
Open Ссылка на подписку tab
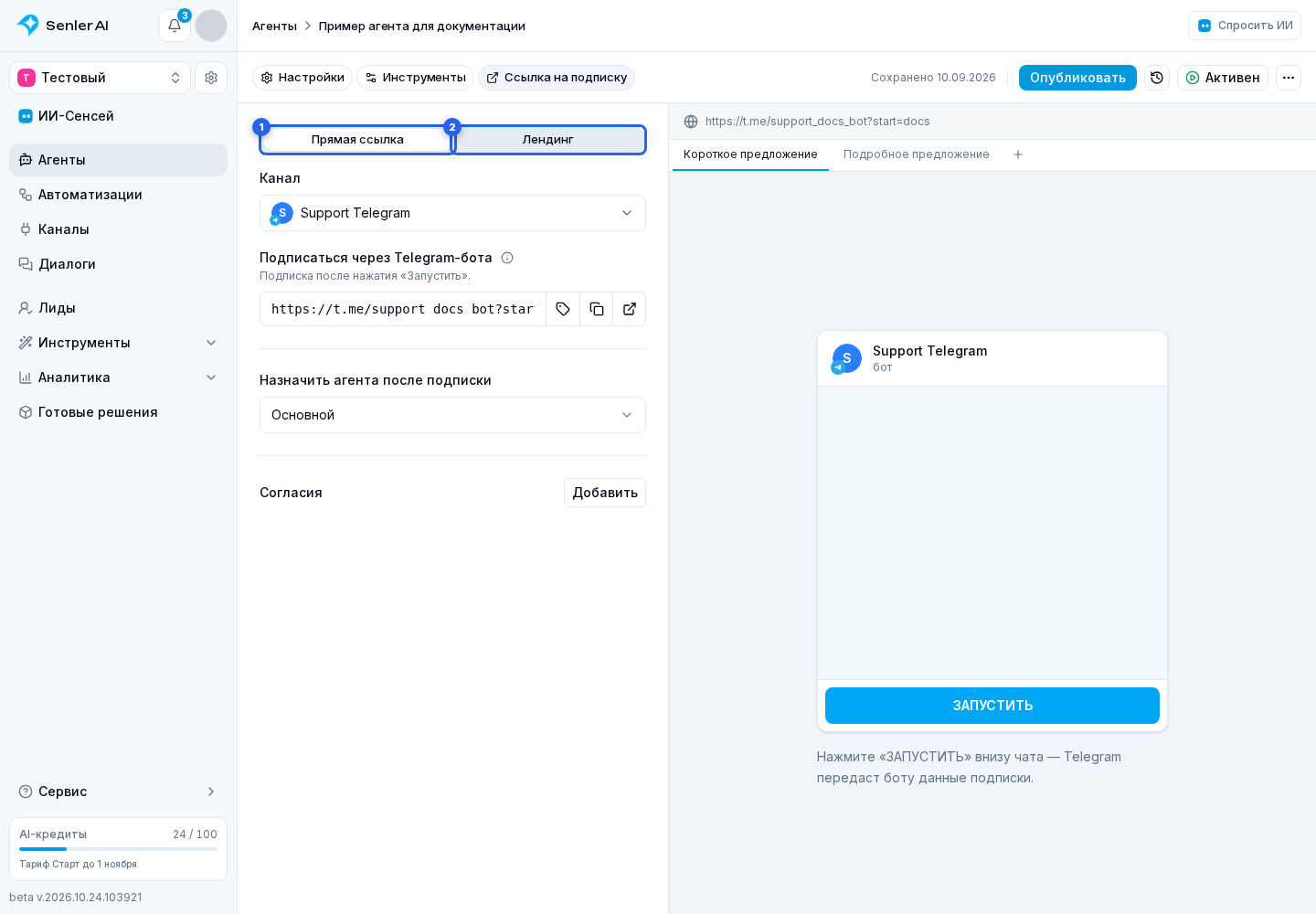557,78
